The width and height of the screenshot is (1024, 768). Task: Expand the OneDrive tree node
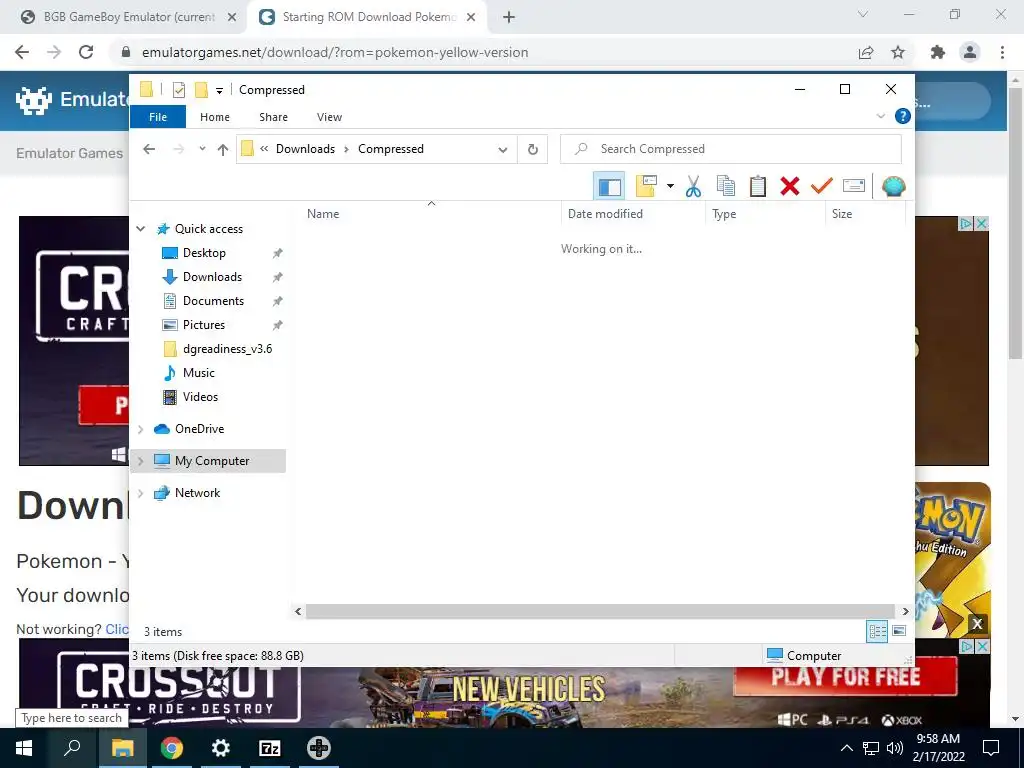click(140, 429)
